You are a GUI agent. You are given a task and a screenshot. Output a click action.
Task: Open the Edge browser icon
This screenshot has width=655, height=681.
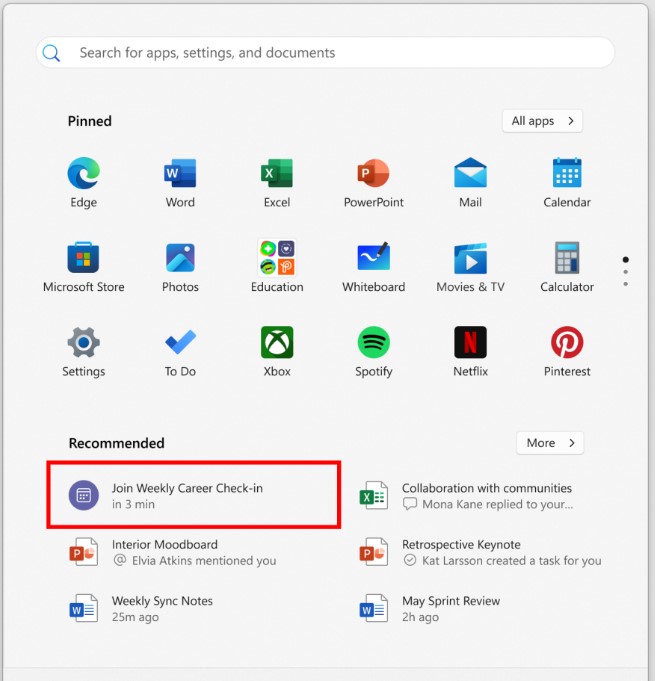[83, 173]
